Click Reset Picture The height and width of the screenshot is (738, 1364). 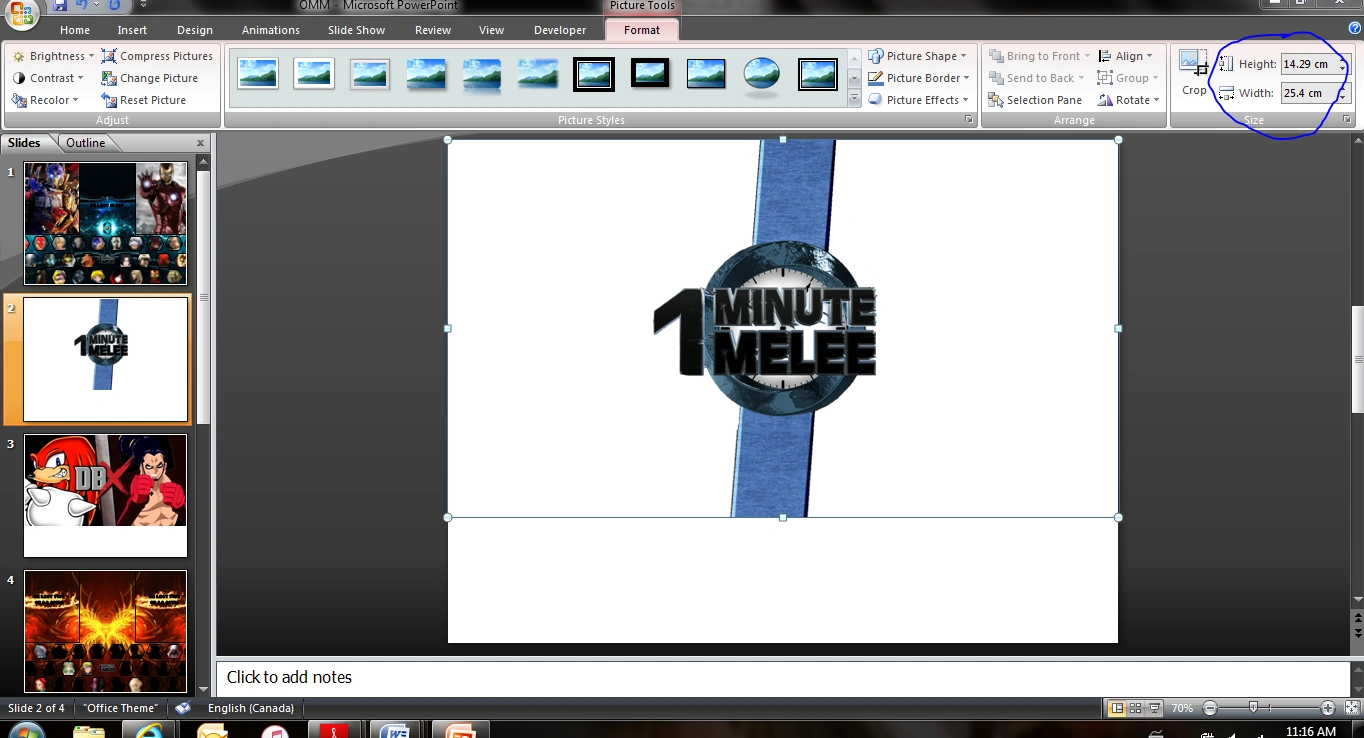pyautogui.click(x=144, y=100)
